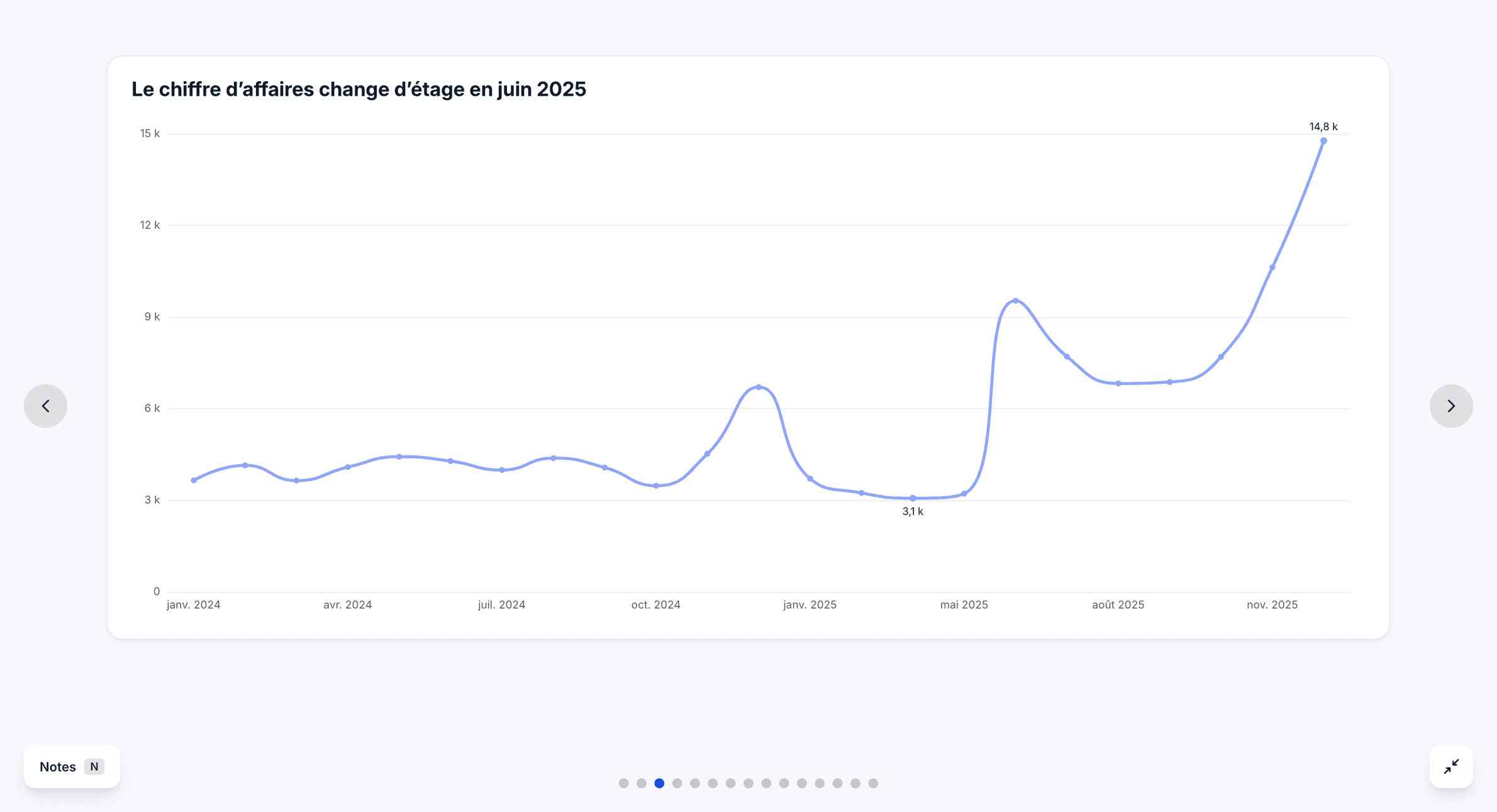
Task: Select the active blue slide dot
Action: point(659,783)
